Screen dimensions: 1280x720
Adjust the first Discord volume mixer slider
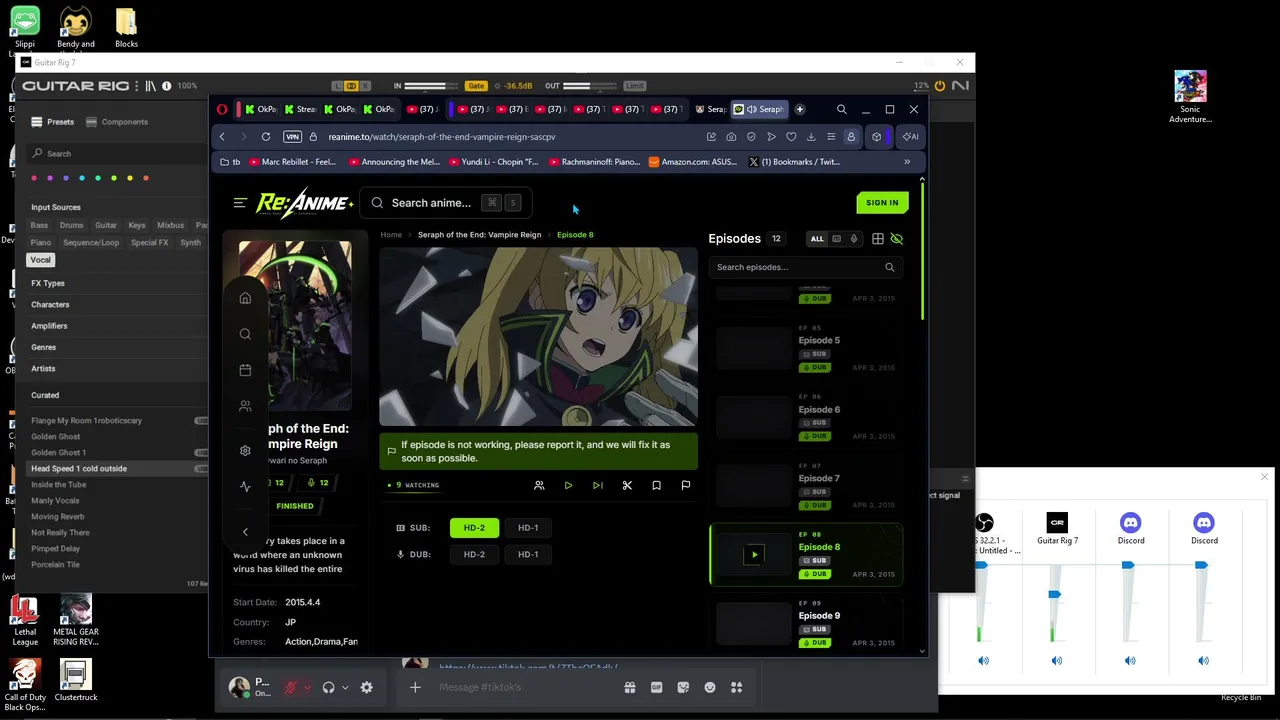[x=1128, y=565]
